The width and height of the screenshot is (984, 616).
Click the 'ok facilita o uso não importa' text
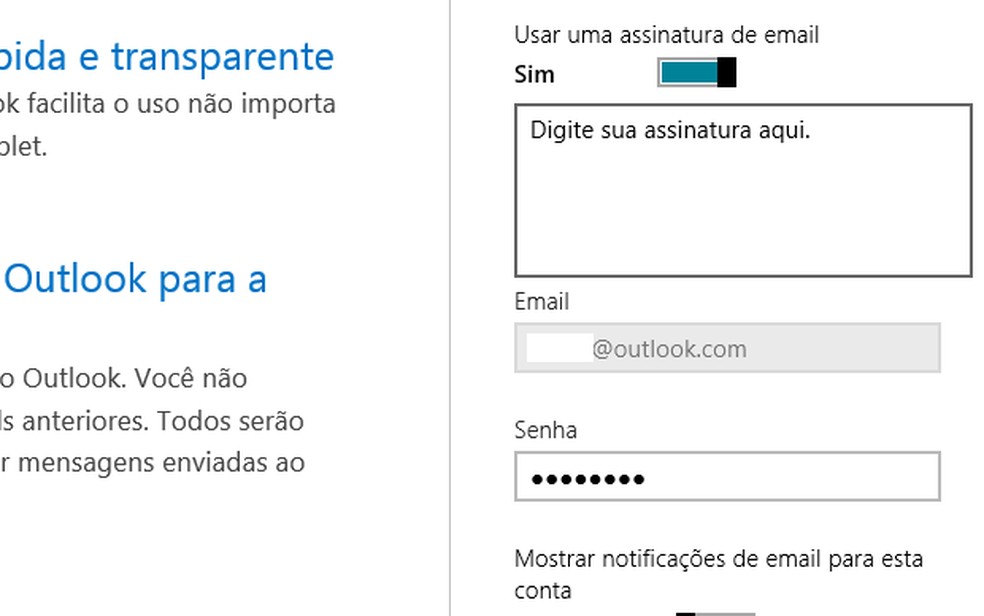[167, 104]
